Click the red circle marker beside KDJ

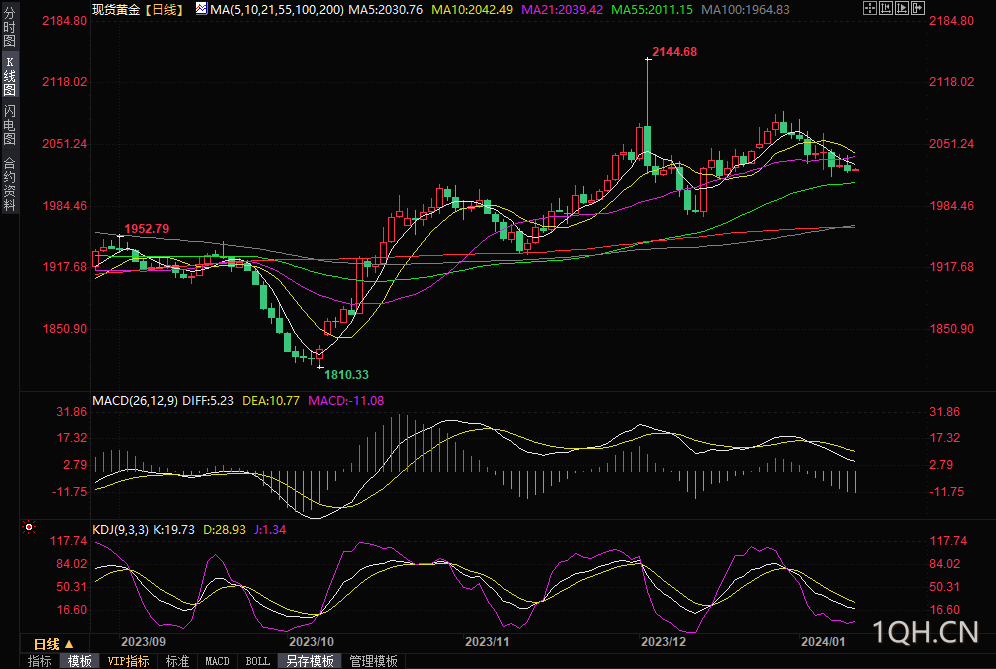(29, 527)
